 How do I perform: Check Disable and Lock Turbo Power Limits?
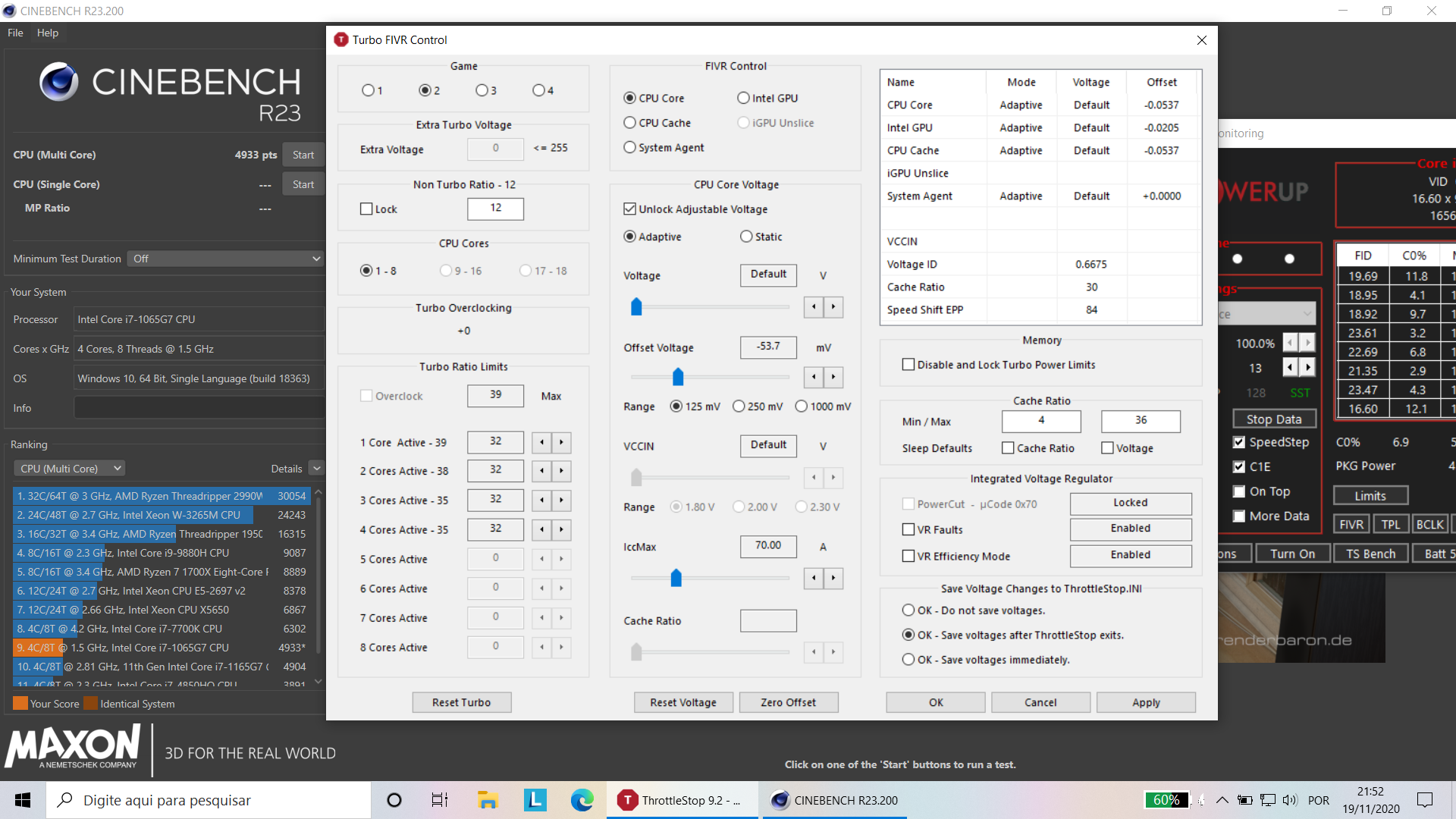(999, 365)
